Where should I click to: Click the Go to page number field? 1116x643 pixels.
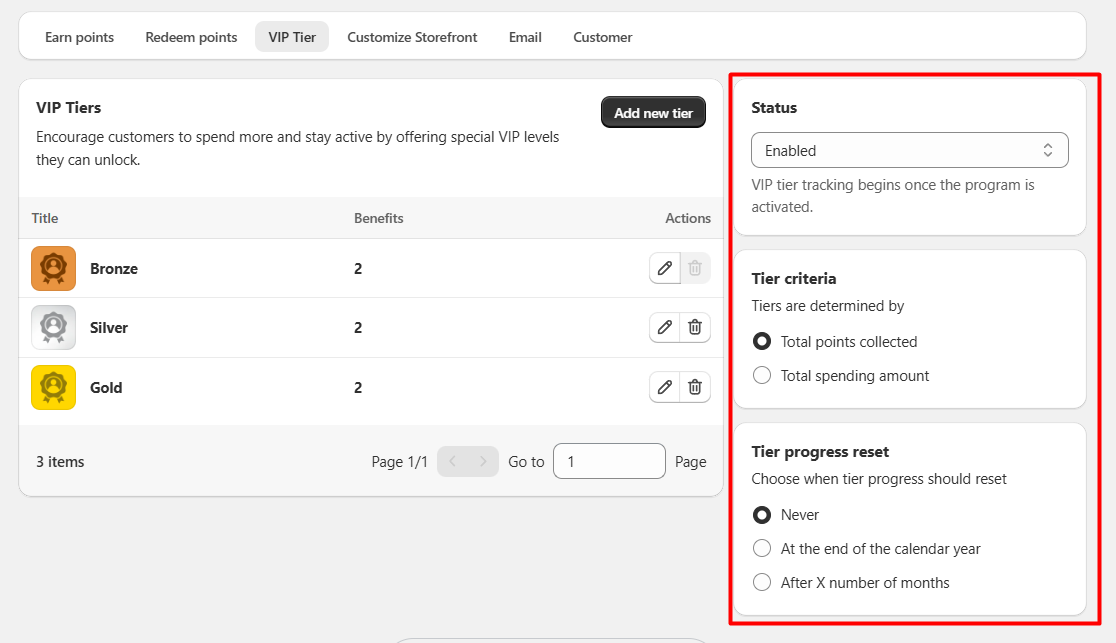pos(609,461)
